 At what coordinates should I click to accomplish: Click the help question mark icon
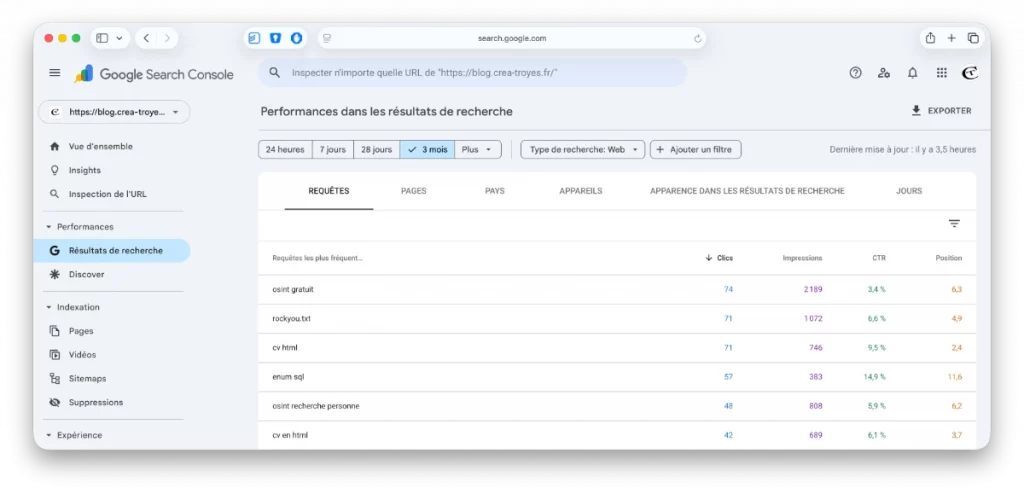point(855,73)
